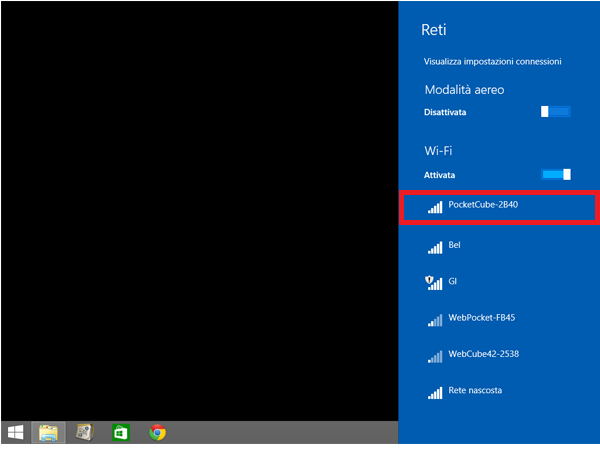Toggle the Modalità aereo switch
This screenshot has height=450, width=600.
pyautogui.click(x=556, y=112)
